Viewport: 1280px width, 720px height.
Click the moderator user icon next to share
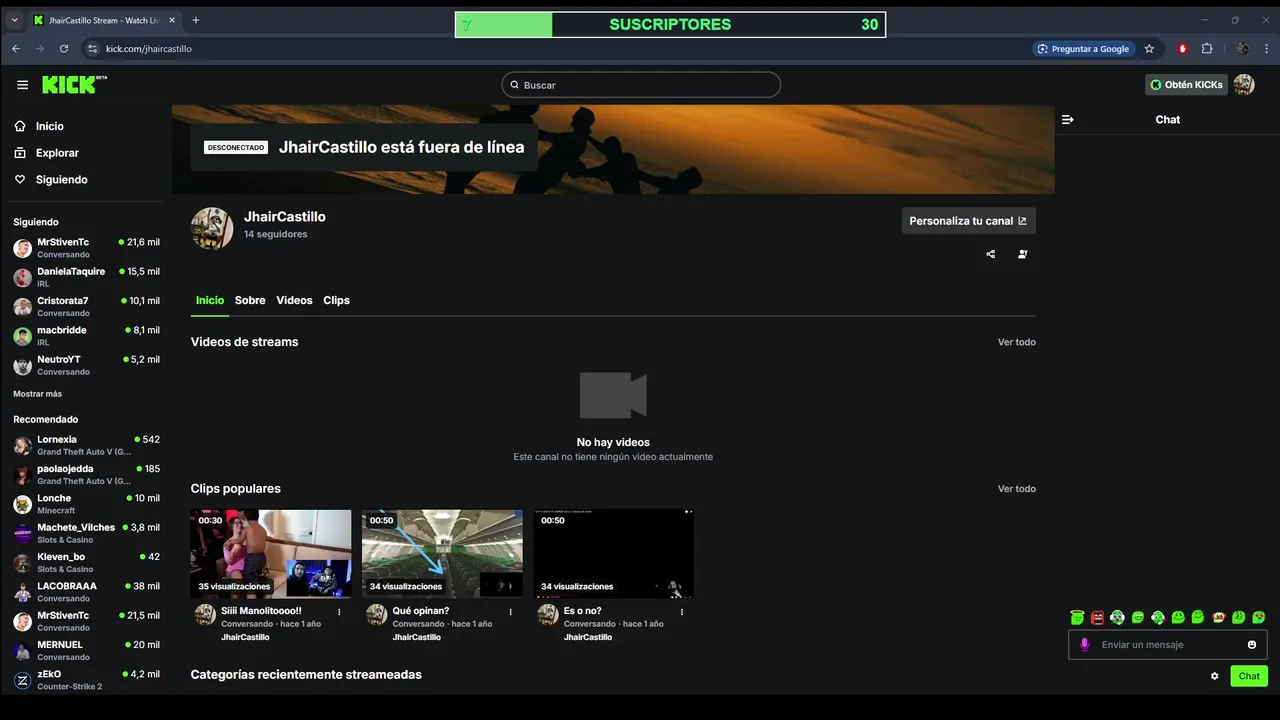click(1022, 254)
